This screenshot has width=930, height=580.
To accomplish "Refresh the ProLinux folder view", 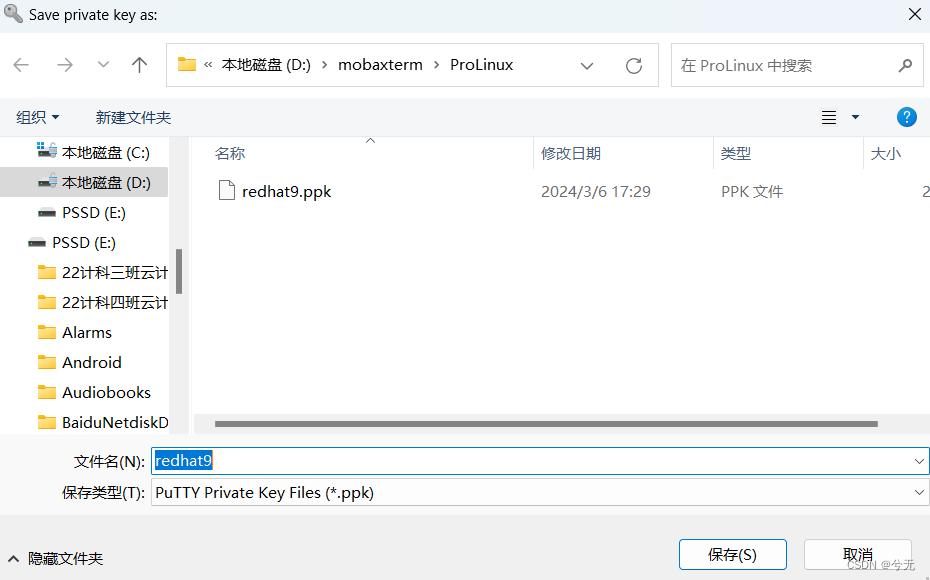I will pyautogui.click(x=634, y=65).
